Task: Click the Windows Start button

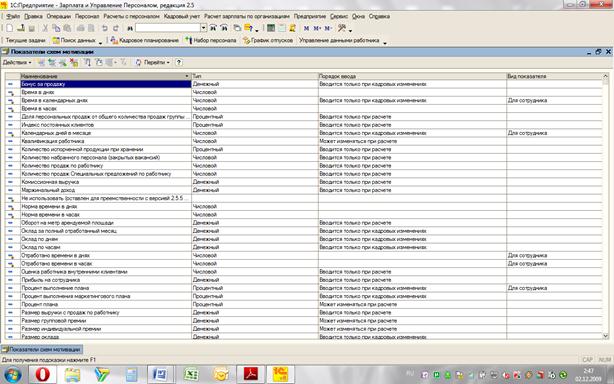Action: tap(13, 375)
